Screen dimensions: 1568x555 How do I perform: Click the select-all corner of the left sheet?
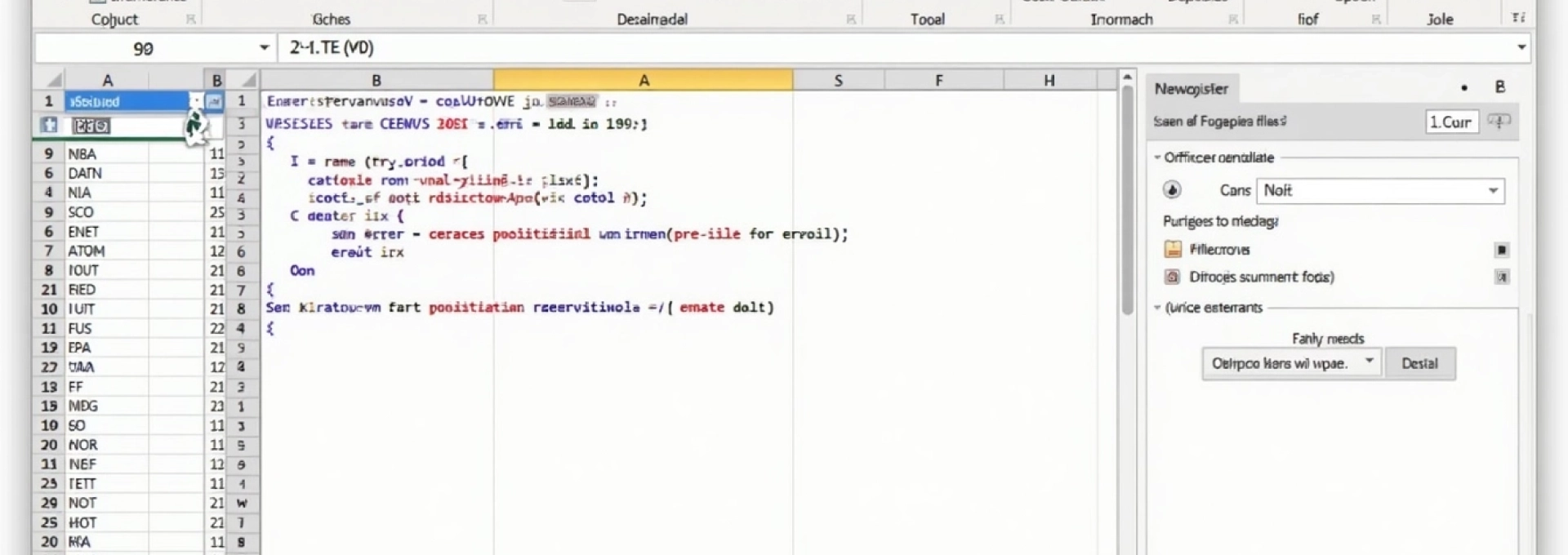tap(54, 80)
